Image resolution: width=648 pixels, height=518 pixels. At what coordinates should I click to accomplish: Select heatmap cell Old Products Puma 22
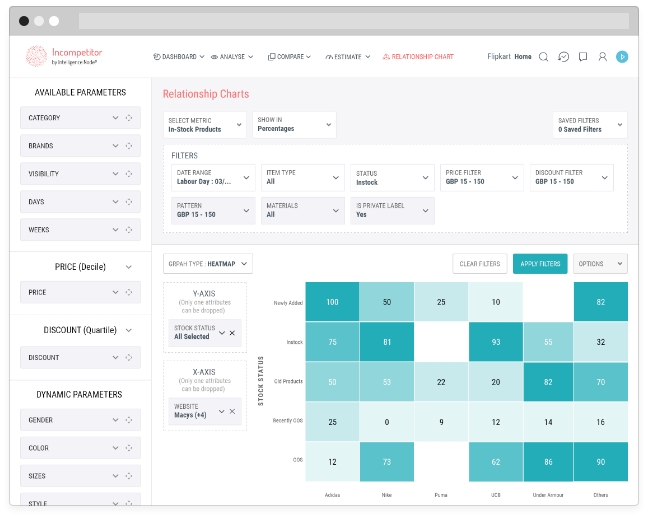tap(441, 382)
